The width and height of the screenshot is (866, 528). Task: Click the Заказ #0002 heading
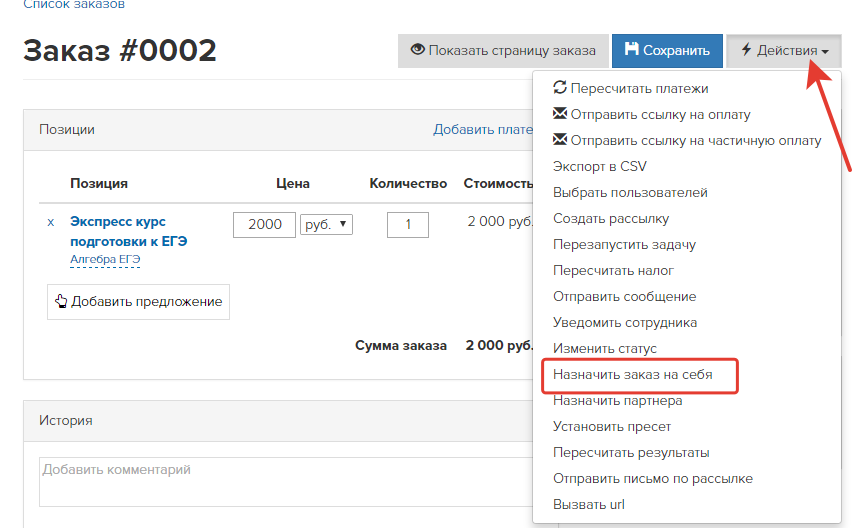tap(120, 50)
